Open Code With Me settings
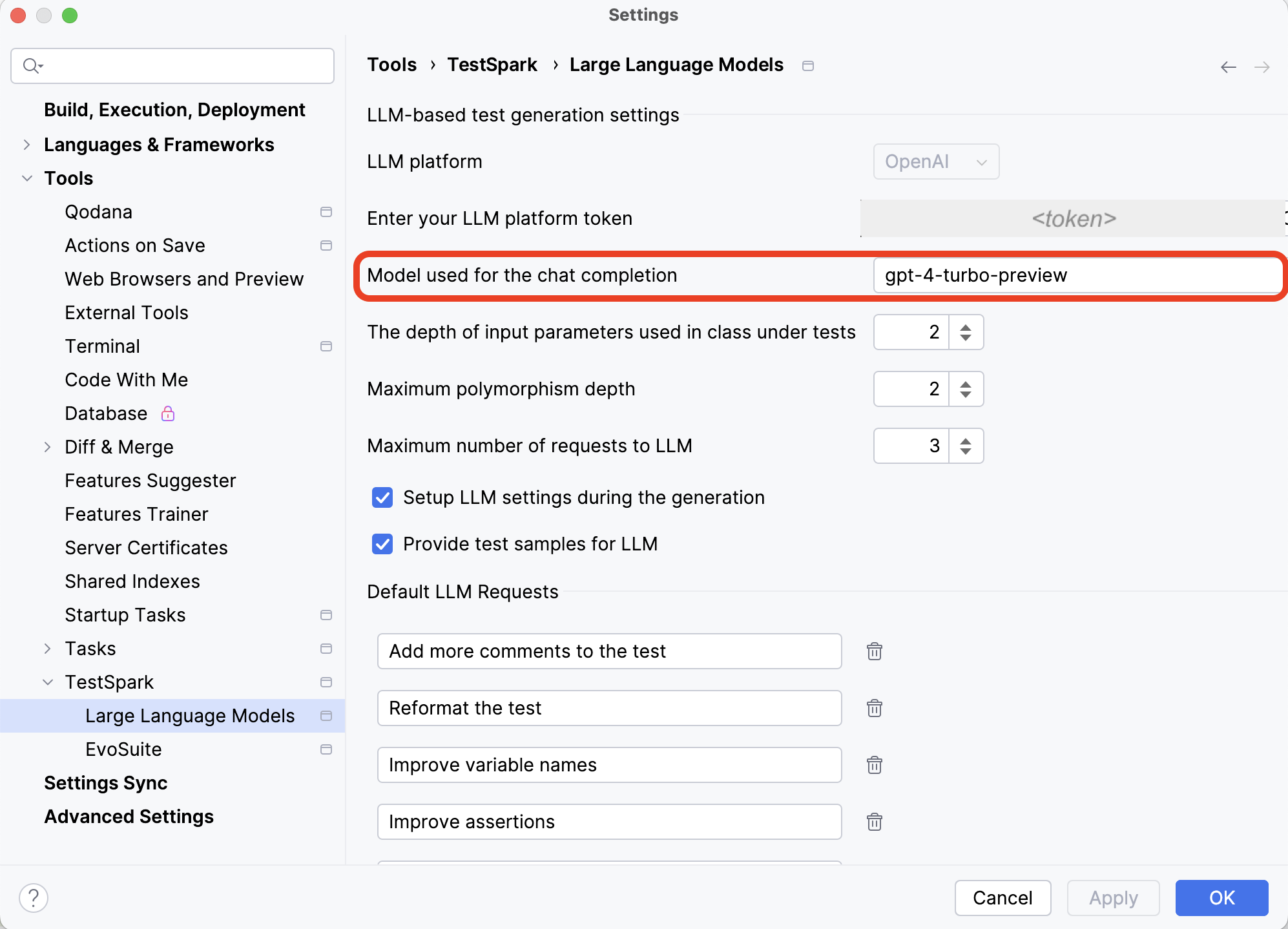1288x929 pixels. pyautogui.click(x=127, y=380)
